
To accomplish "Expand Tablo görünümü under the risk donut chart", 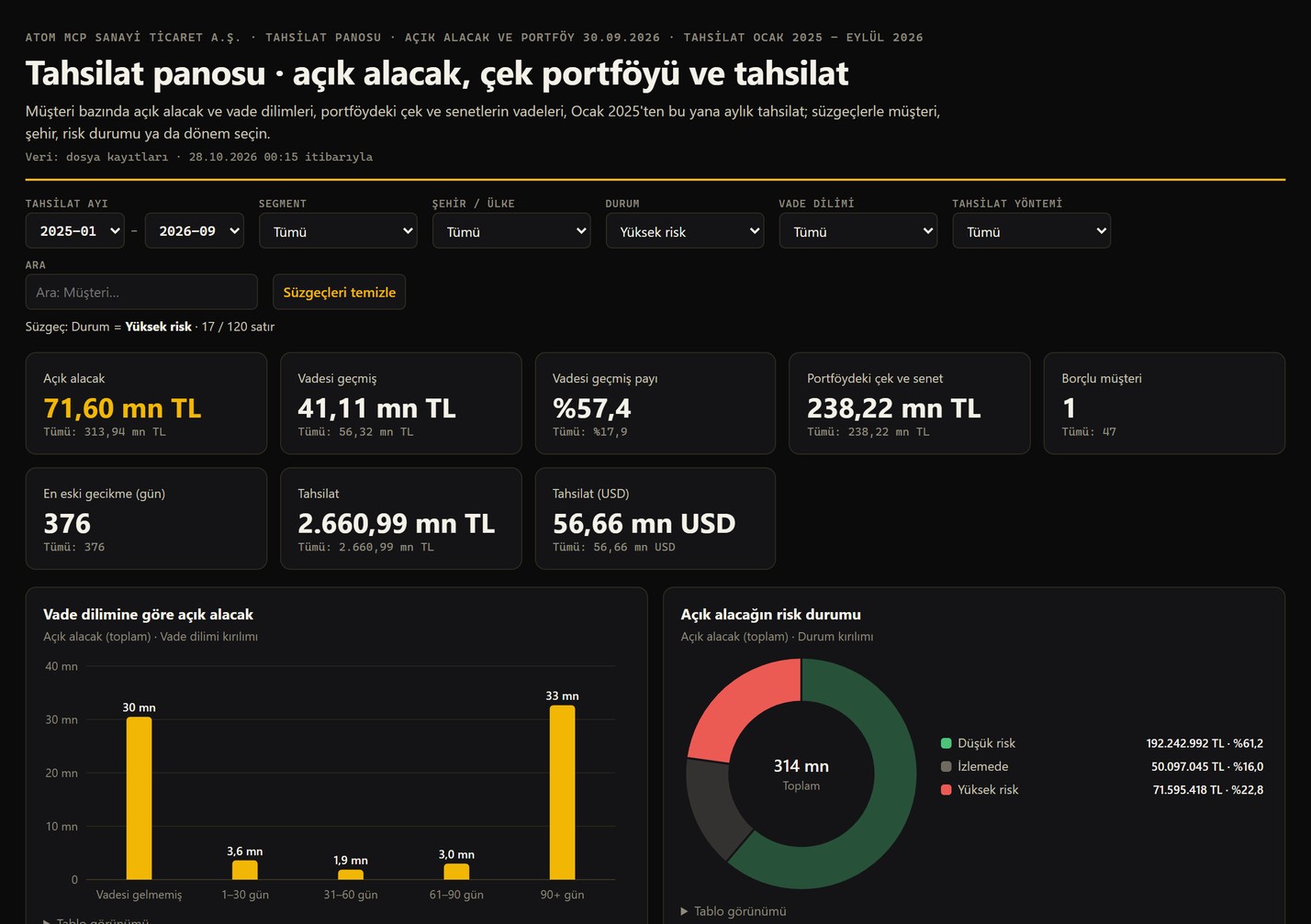I will [734, 911].
